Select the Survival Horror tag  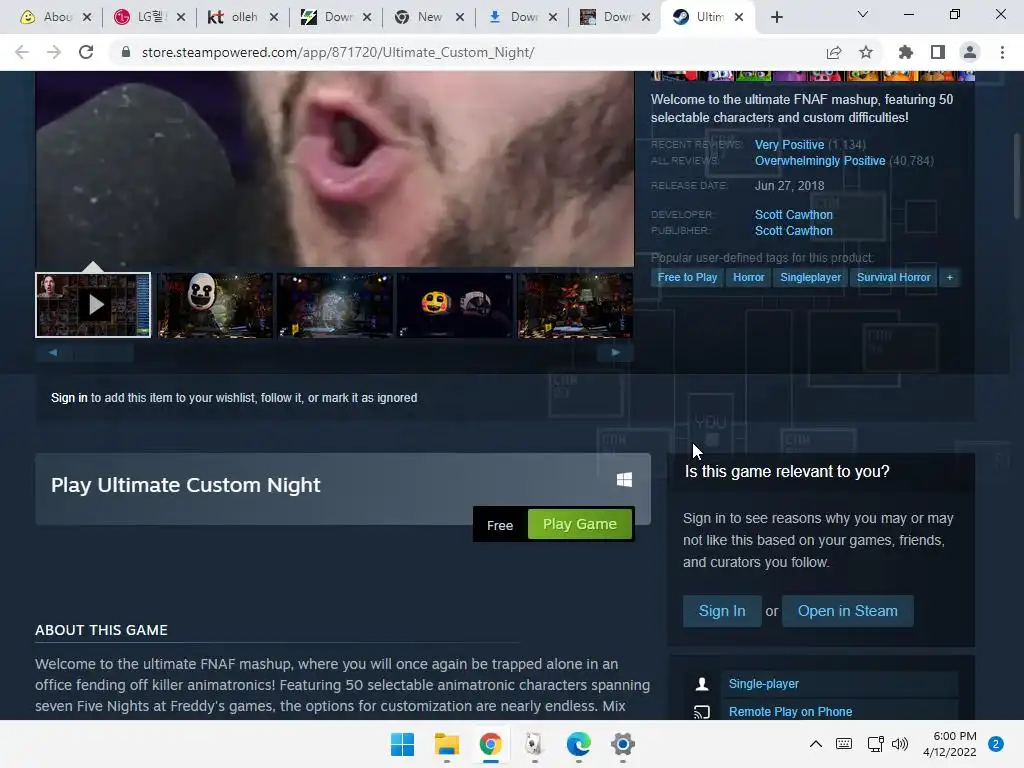click(x=893, y=278)
